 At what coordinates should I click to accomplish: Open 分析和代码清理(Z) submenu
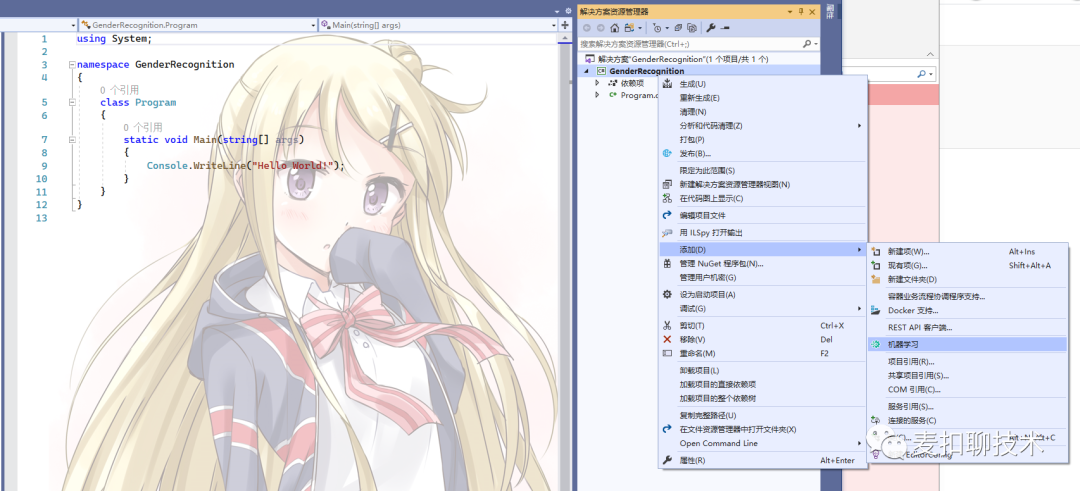(762, 125)
